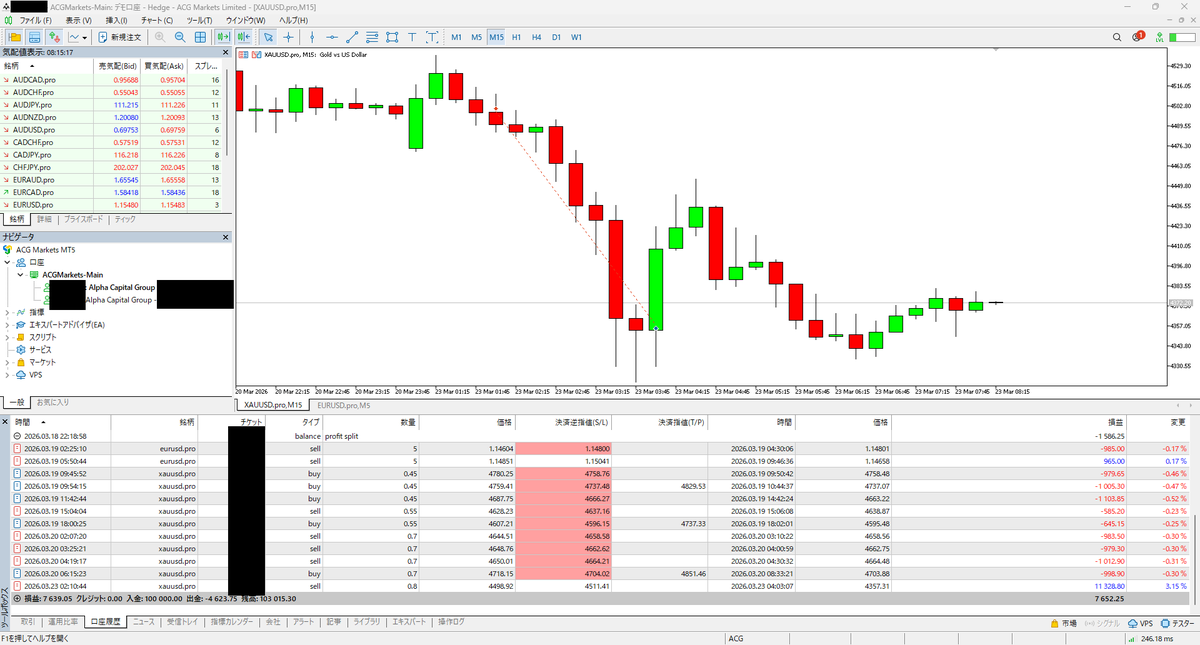Switch chart to M1 timeframe
This screenshot has width=1200, height=645.
456,38
